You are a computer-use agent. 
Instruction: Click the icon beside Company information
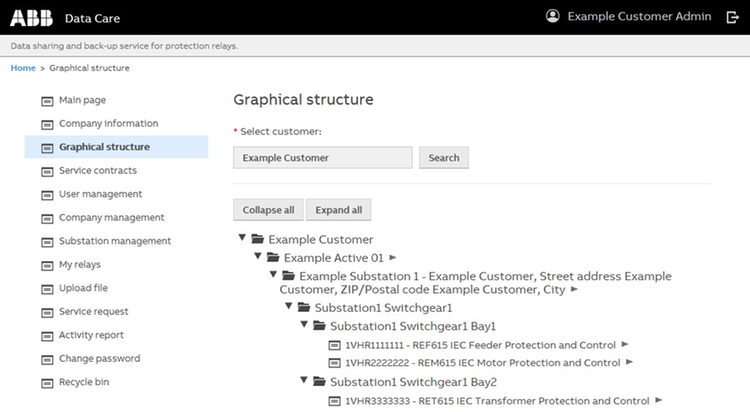pos(47,124)
